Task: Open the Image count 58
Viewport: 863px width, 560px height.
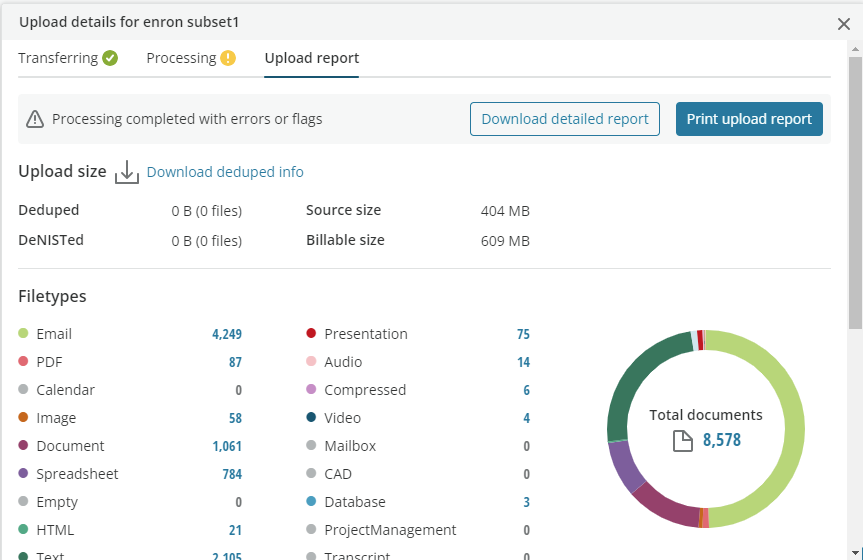Action: 235,418
